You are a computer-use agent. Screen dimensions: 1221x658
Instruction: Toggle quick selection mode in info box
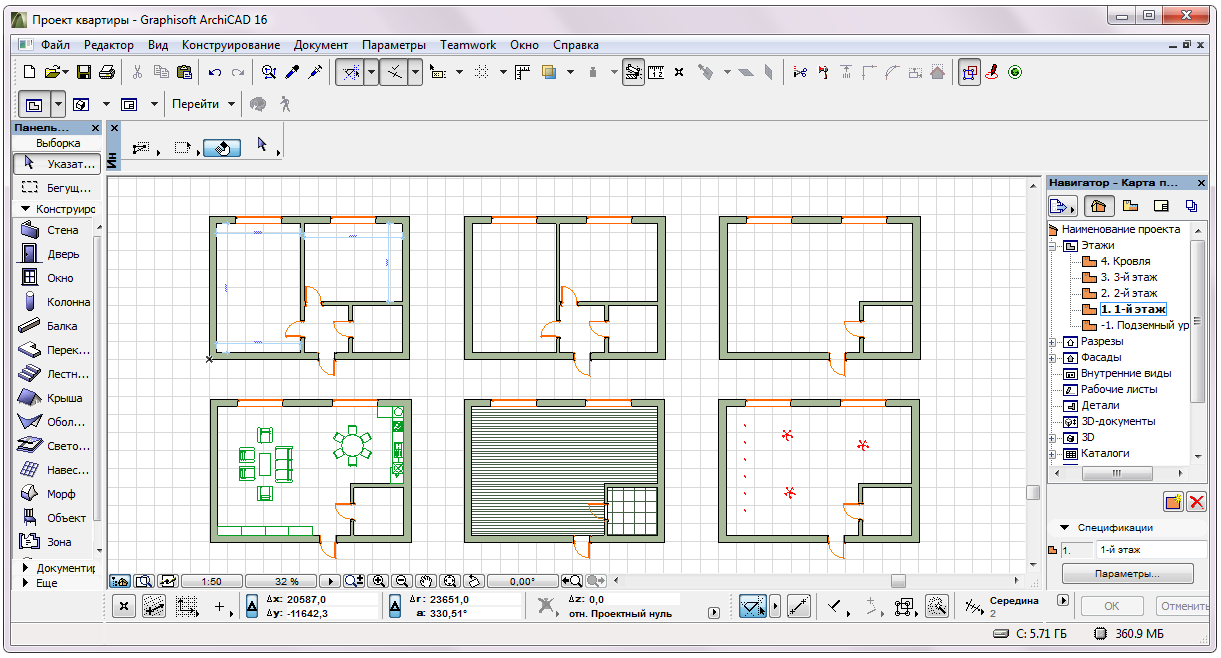coord(223,147)
